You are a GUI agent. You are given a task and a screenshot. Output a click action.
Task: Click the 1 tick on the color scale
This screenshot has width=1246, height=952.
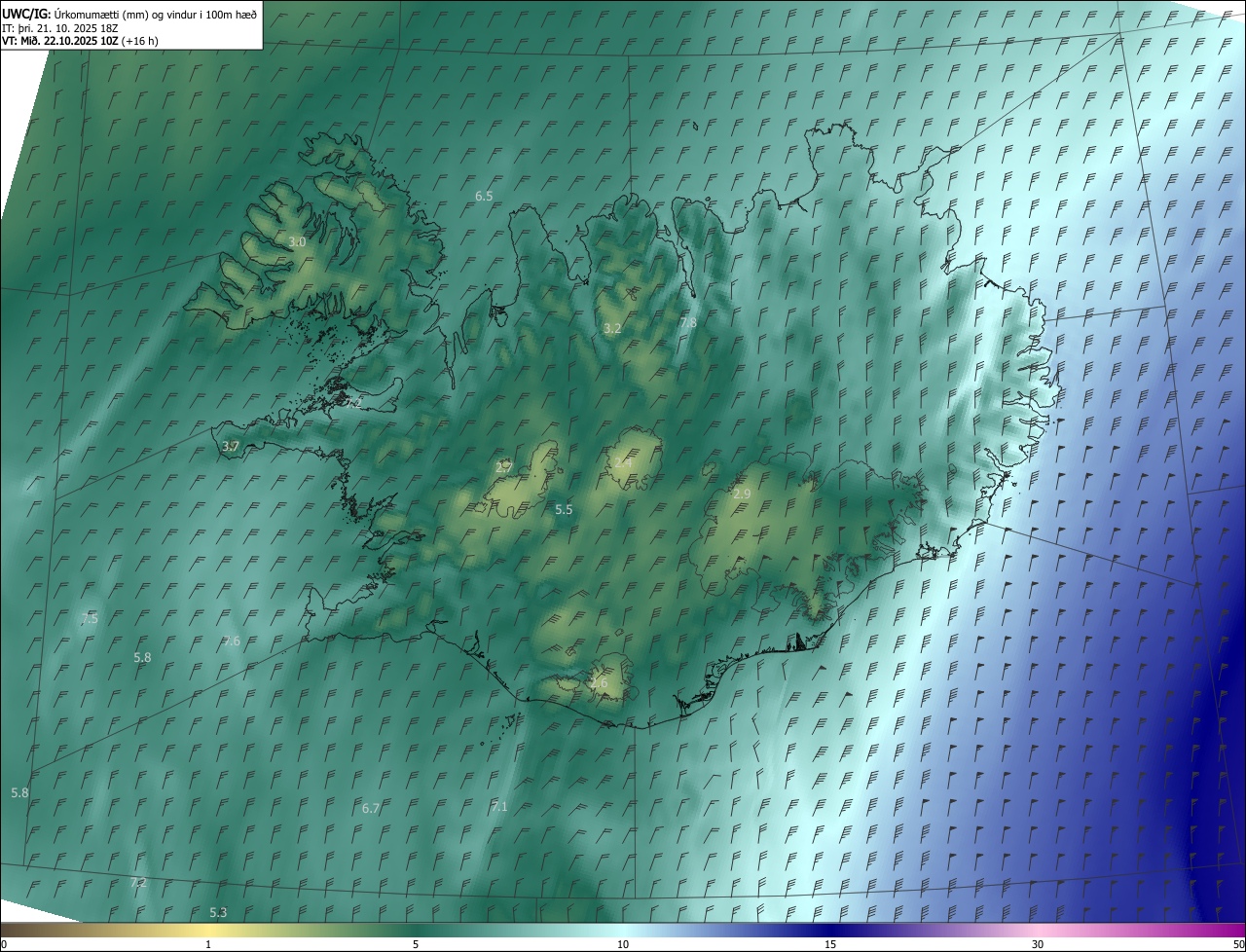pyautogui.click(x=208, y=944)
